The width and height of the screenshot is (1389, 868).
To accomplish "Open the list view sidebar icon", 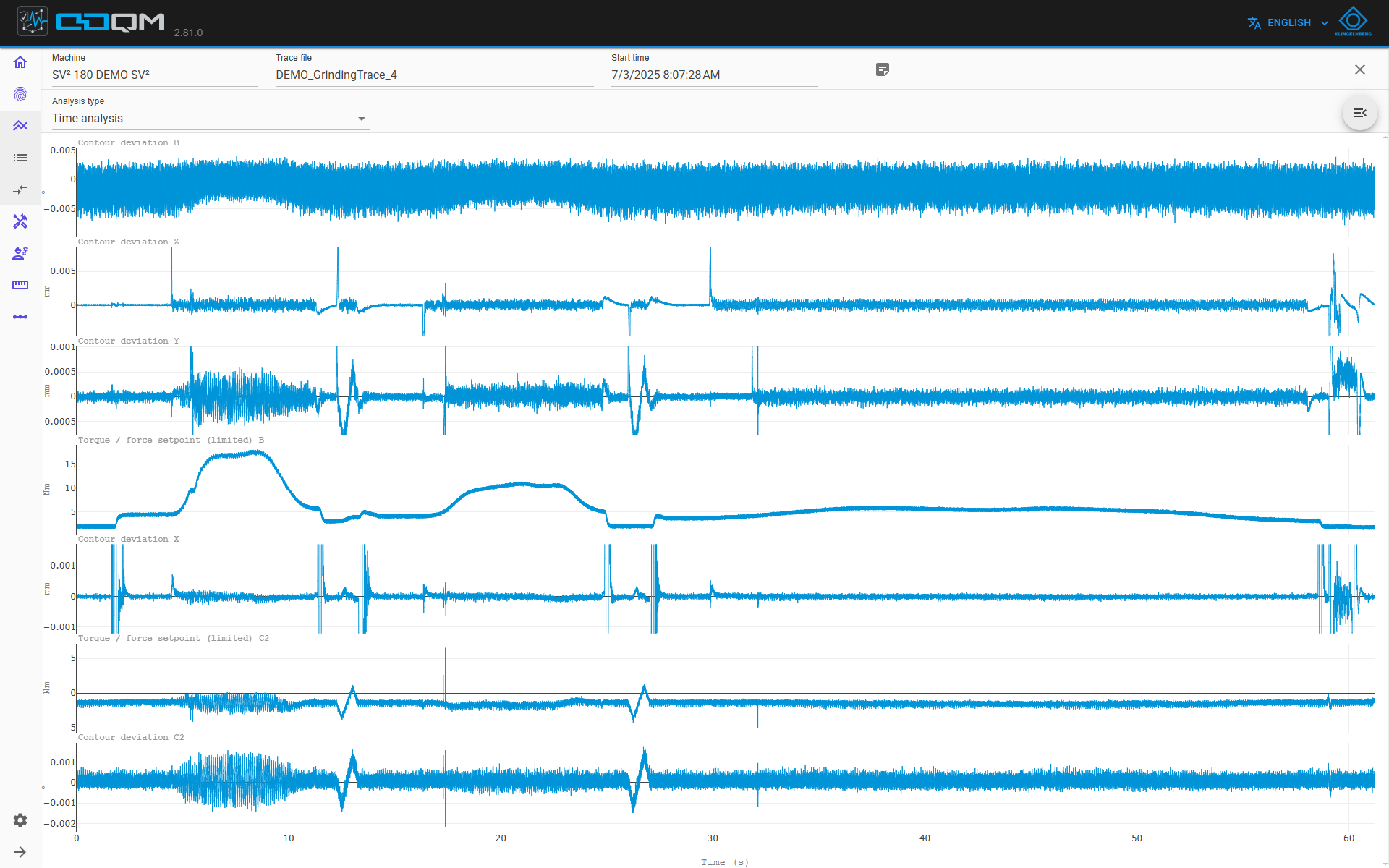I will 20,158.
